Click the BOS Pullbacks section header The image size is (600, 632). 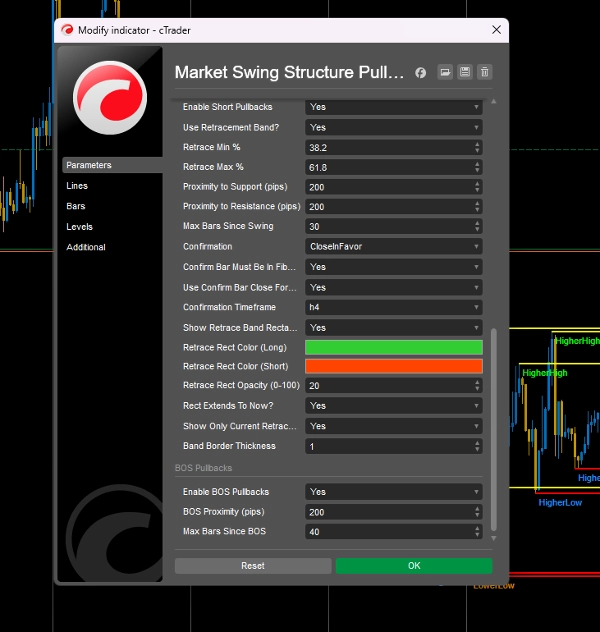(x=203, y=468)
